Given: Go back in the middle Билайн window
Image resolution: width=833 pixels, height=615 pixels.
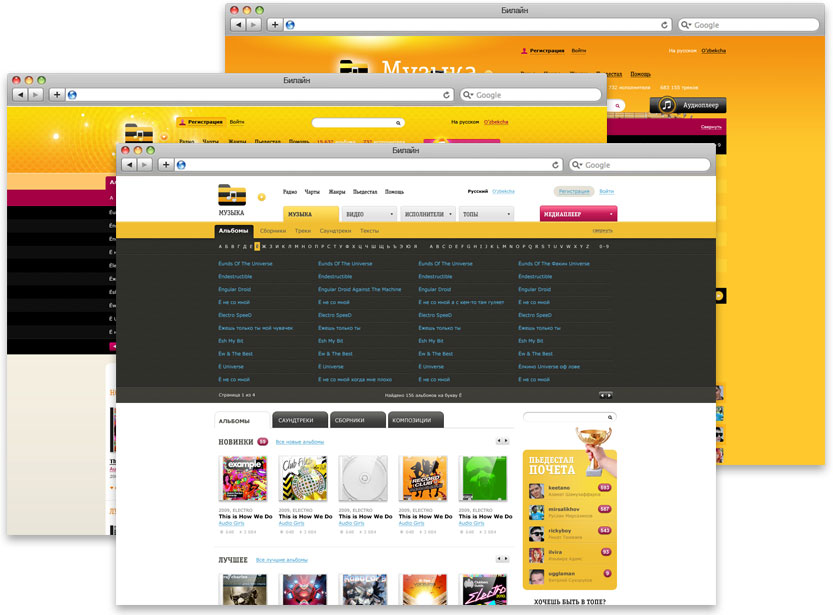Looking at the screenshot, I should [20, 95].
